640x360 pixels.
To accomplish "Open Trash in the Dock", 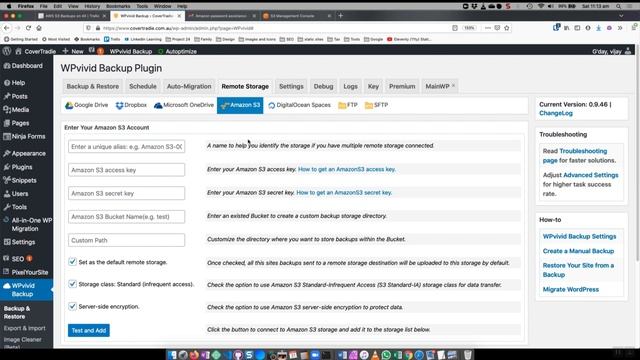I will [468, 355].
